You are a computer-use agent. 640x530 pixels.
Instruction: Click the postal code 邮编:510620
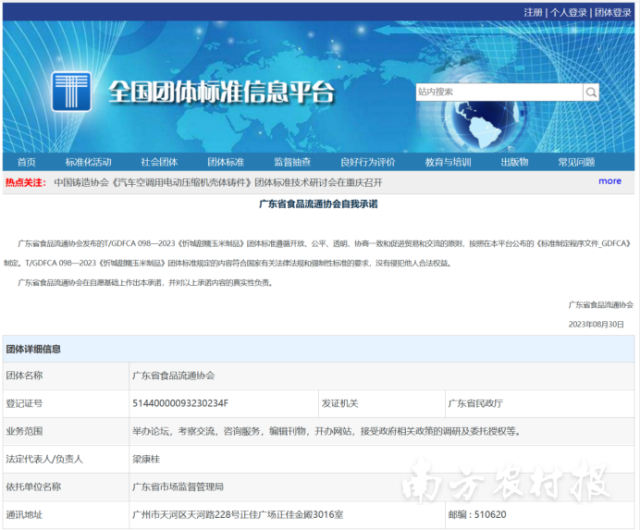477,514
